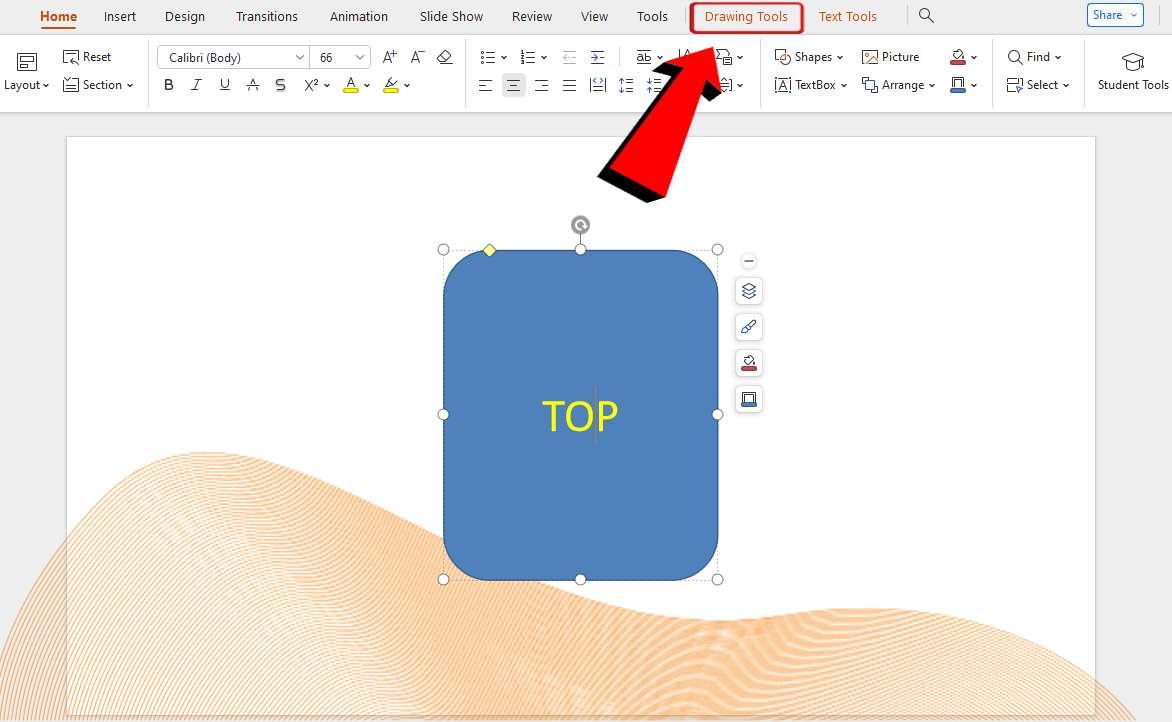This screenshot has height=722, width=1172.
Task: Open the font name dropdown
Action: [x=232, y=57]
